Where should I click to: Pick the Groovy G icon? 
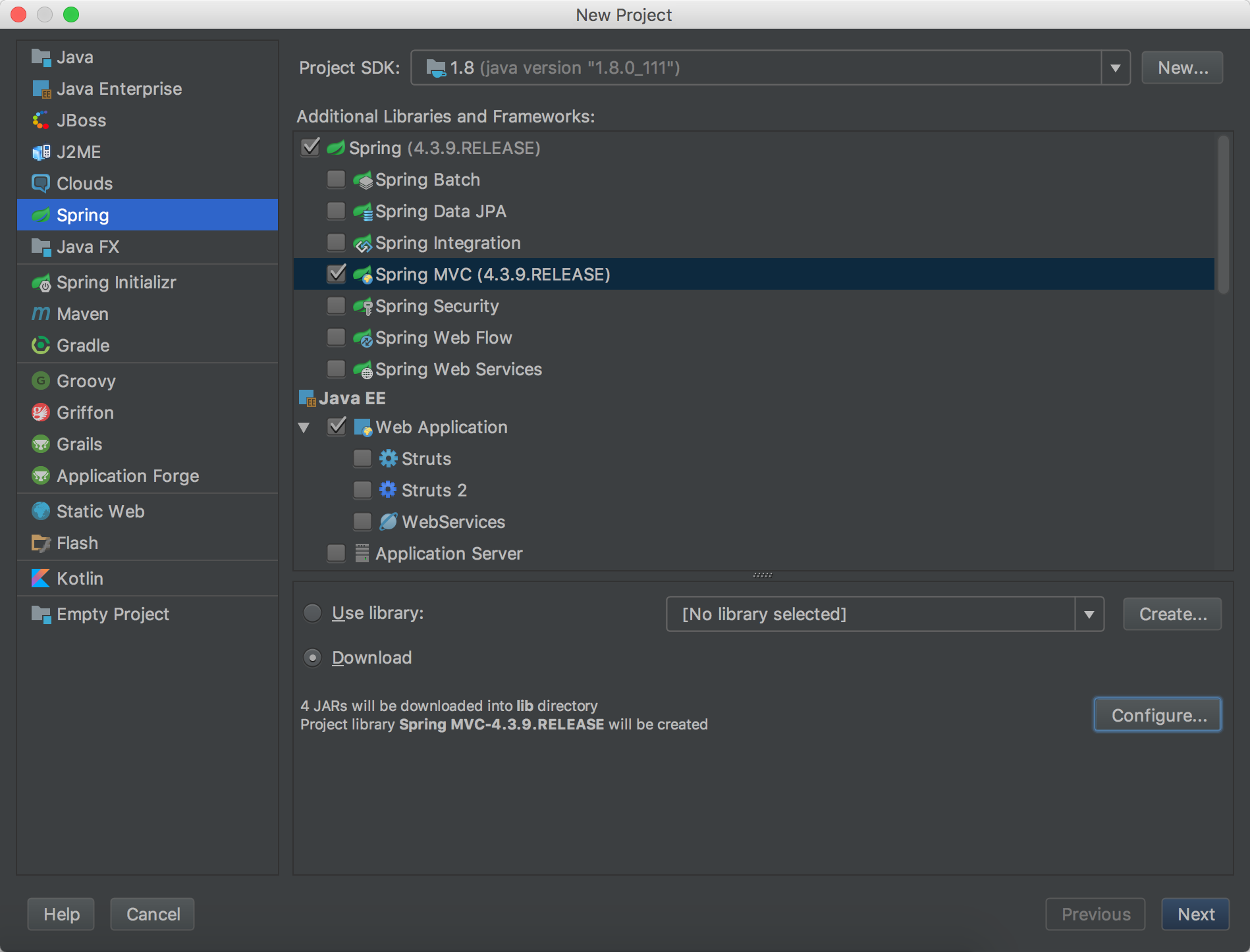tap(41, 381)
